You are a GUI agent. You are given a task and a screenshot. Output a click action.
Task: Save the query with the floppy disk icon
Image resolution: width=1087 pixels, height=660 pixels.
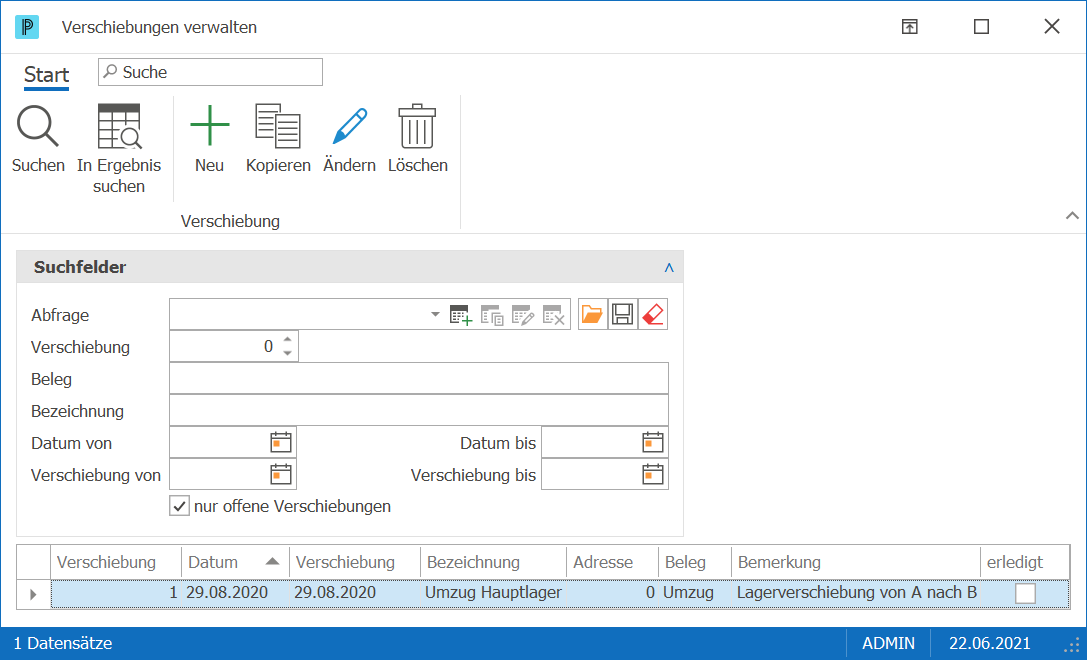click(623, 314)
